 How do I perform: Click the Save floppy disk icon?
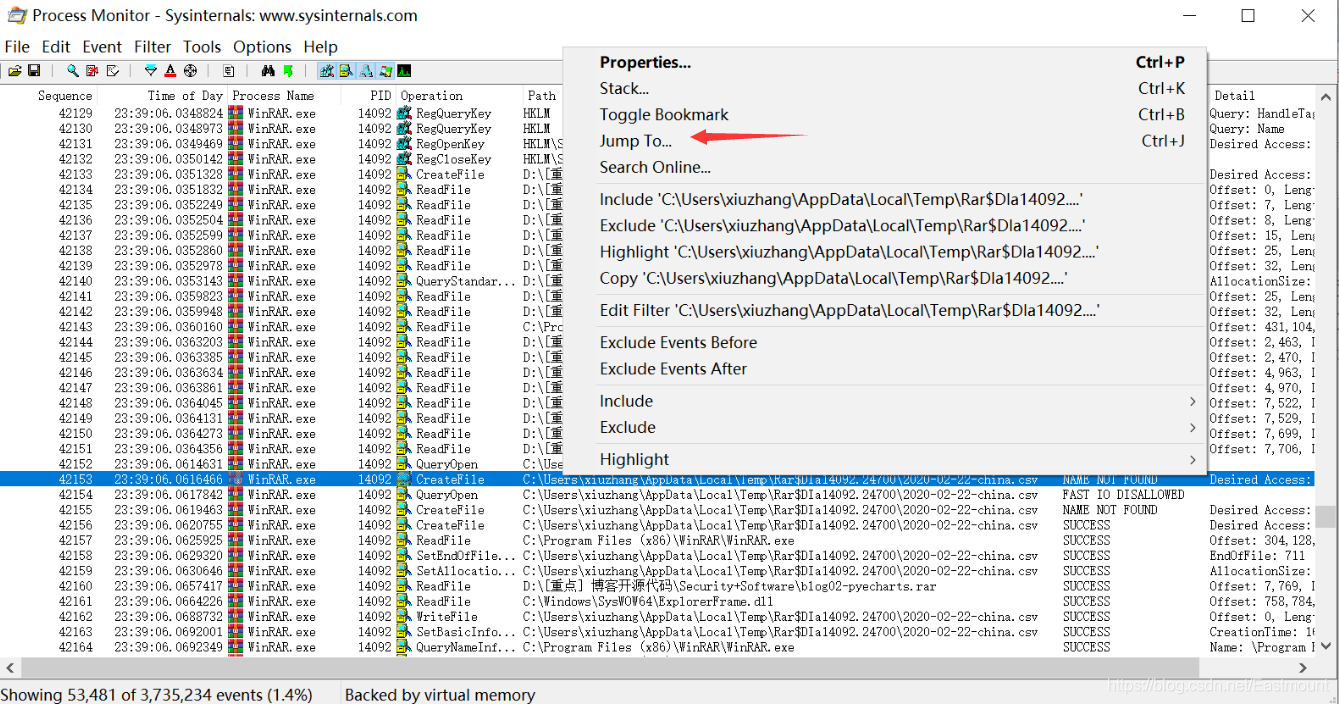(33, 71)
